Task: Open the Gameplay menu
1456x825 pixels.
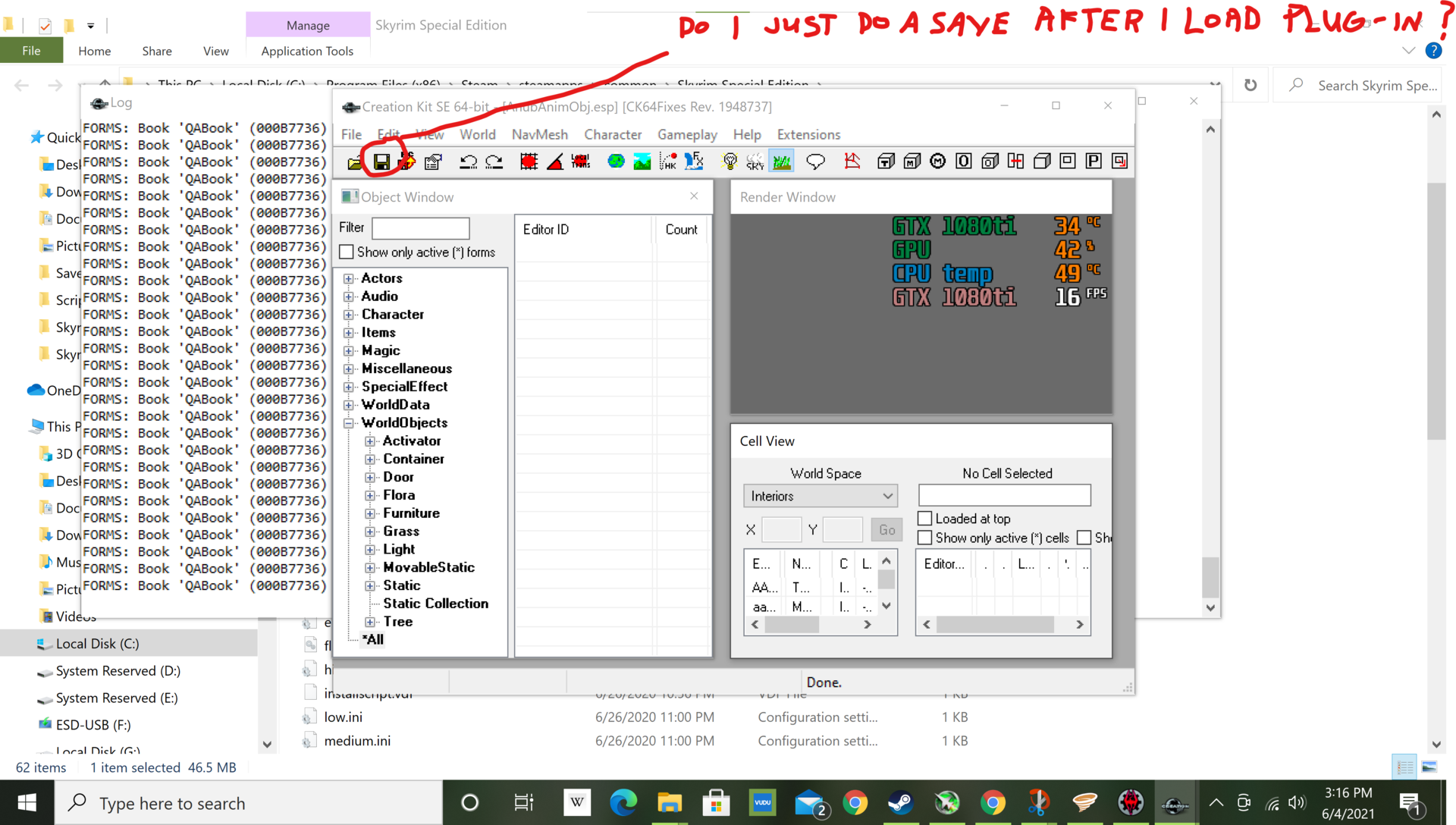Action: tap(687, 134)
